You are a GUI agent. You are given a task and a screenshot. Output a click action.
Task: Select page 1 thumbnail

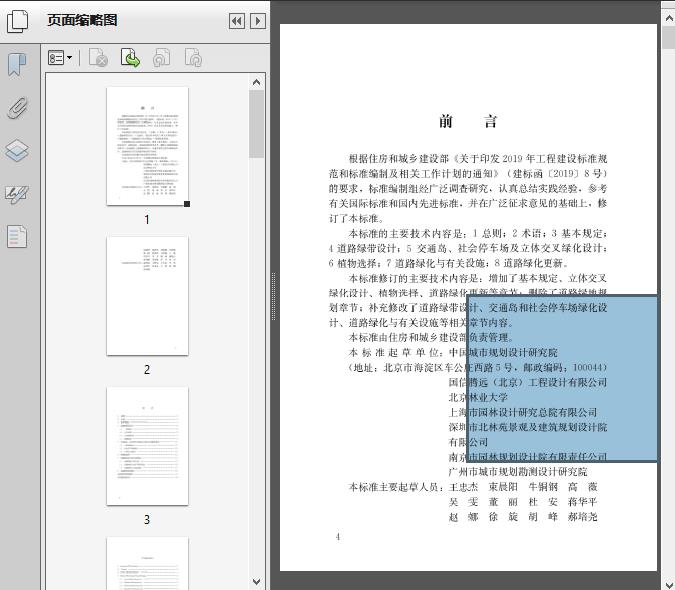pyautogui.click(x=147, y=146)
